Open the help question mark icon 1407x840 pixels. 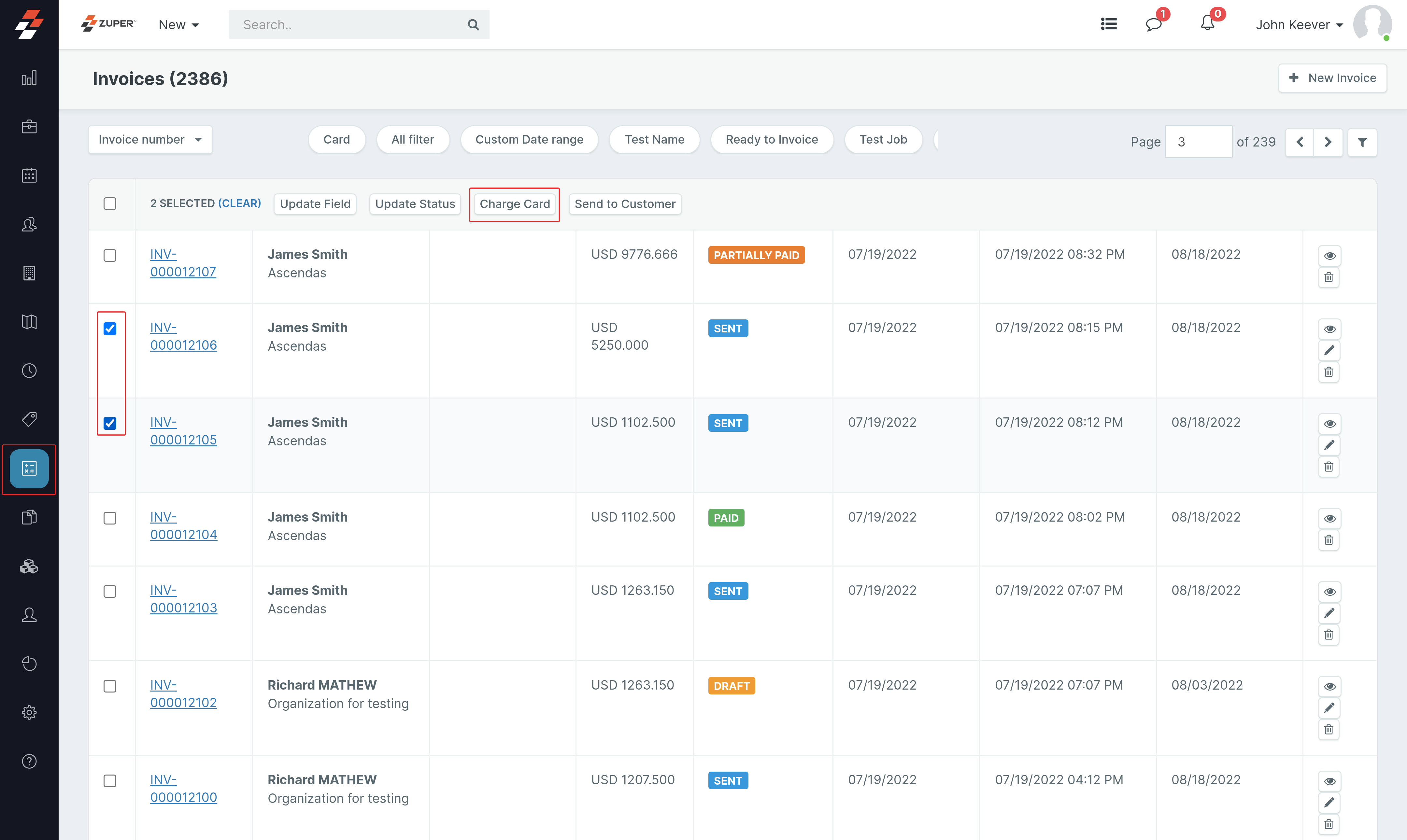(x=29, y=761)
